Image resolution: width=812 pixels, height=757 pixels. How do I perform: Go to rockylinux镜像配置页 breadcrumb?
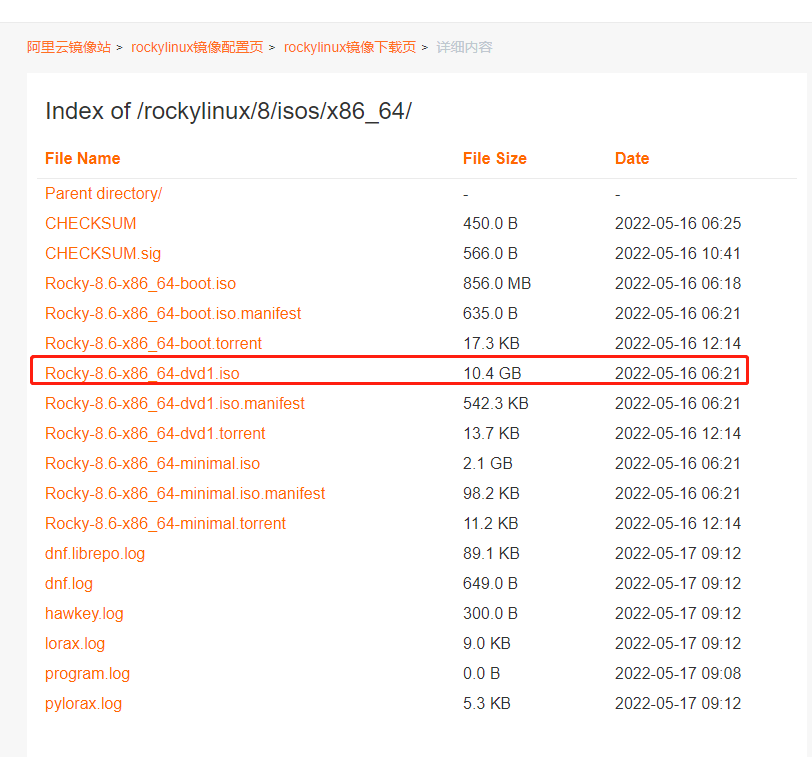(x=197, y=47)
